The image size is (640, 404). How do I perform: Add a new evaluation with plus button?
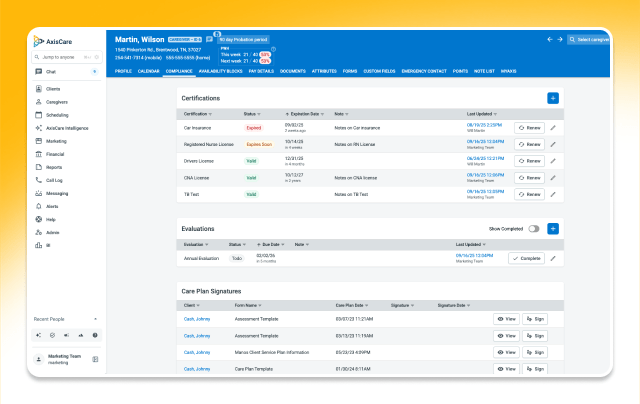553,228
